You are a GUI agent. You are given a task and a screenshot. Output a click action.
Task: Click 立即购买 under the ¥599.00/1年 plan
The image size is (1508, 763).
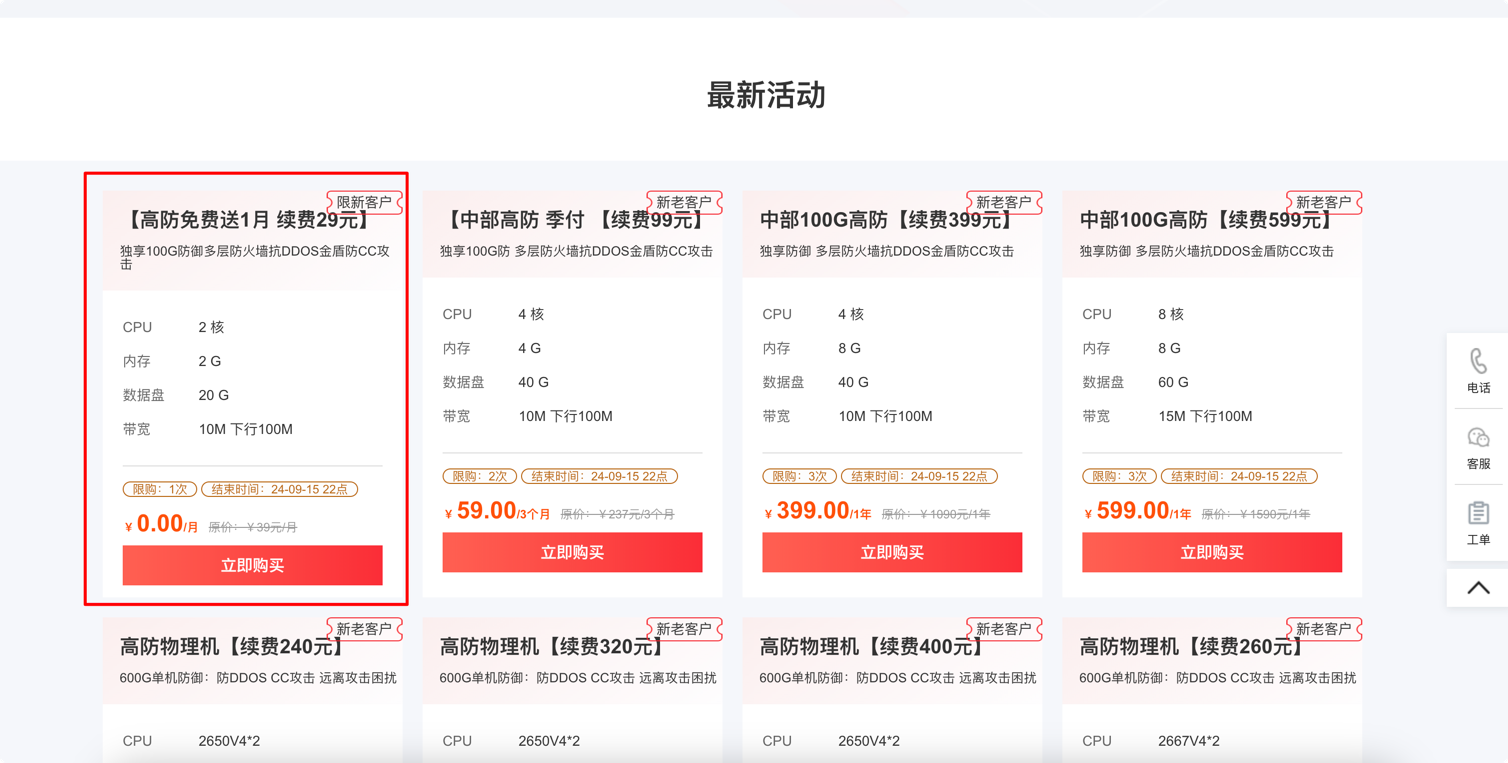1212,552
